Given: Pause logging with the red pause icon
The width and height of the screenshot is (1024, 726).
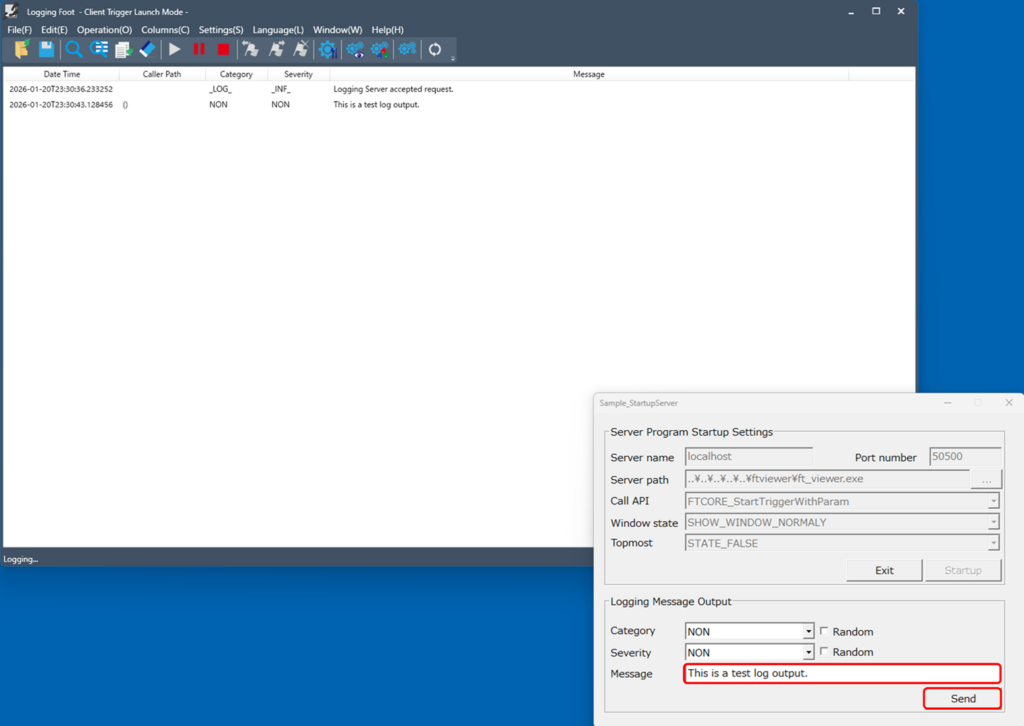Looking at the screenshot, I should 199,49.
